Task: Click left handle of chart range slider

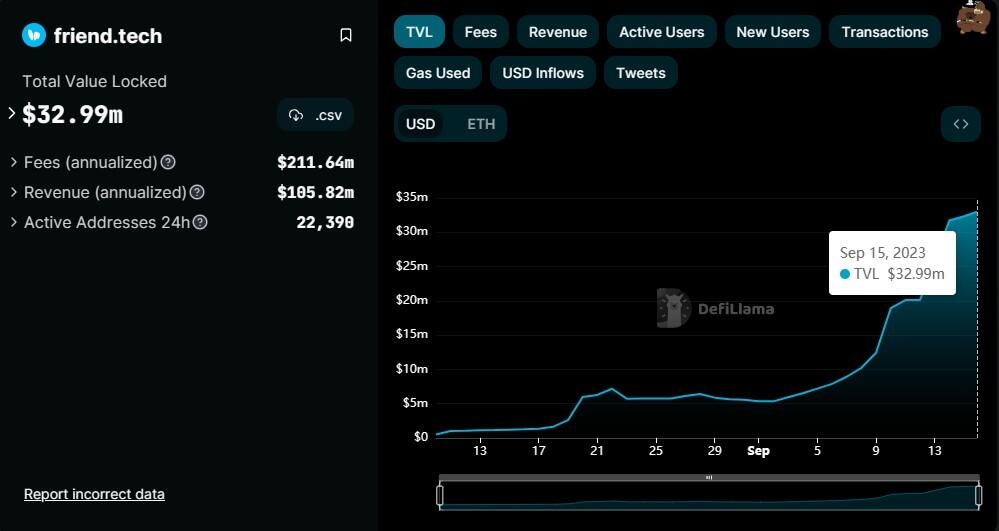Action: click(x=440, y=495)
